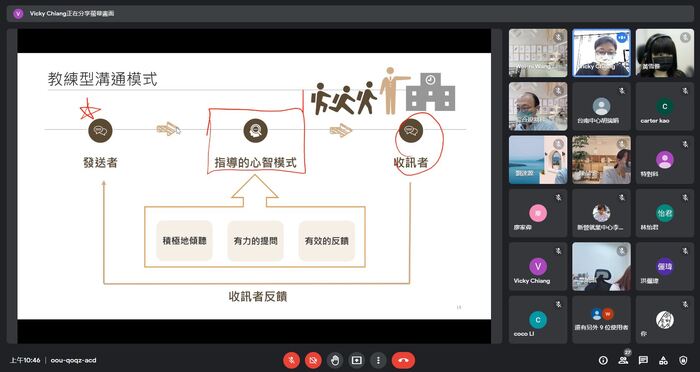Image resolution: width=700 pixels, height=372 pixels.
Task: Select the 廖家舜 pink avatar tile
Action: point(538,213)
